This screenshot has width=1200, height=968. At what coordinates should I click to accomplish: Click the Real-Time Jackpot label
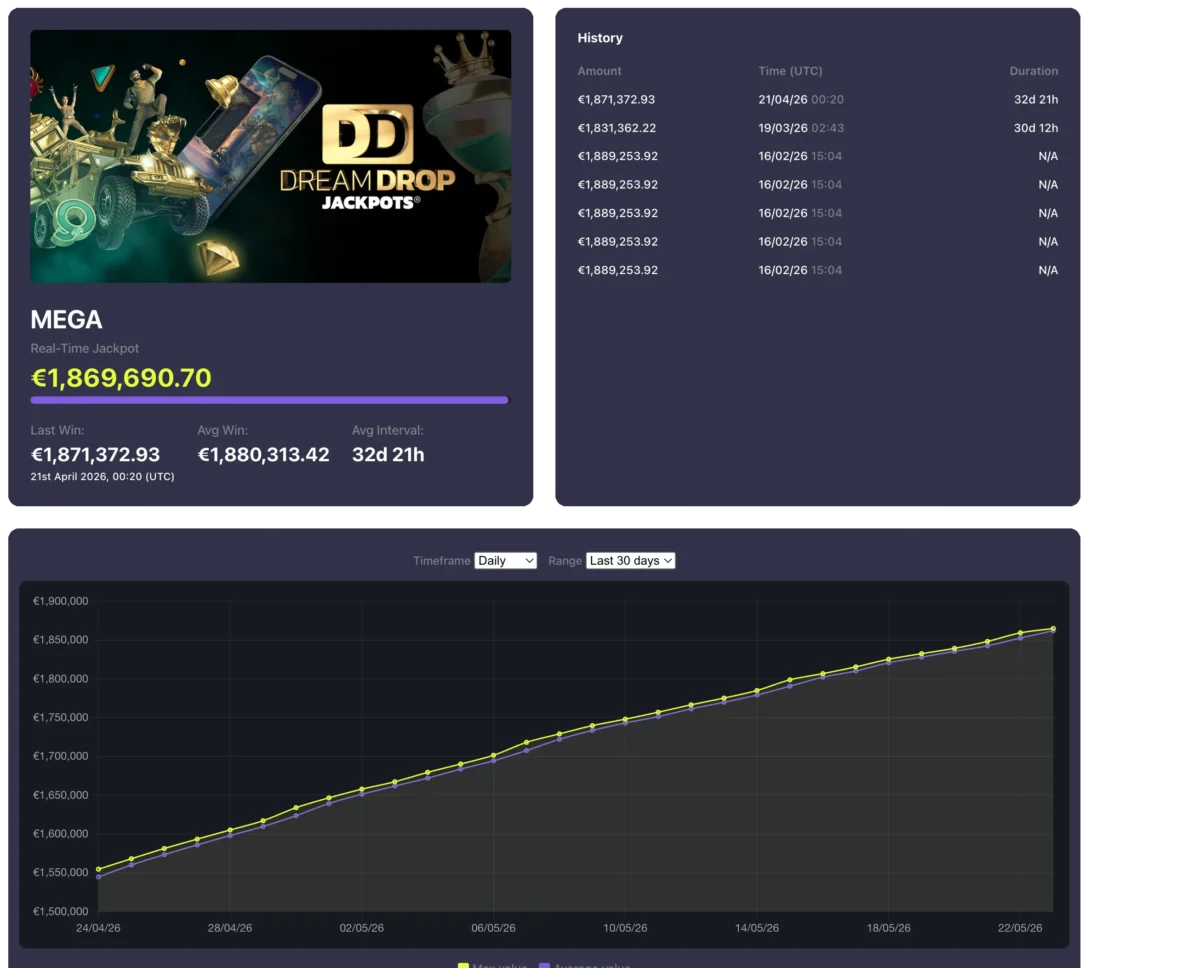pos(85,348)
